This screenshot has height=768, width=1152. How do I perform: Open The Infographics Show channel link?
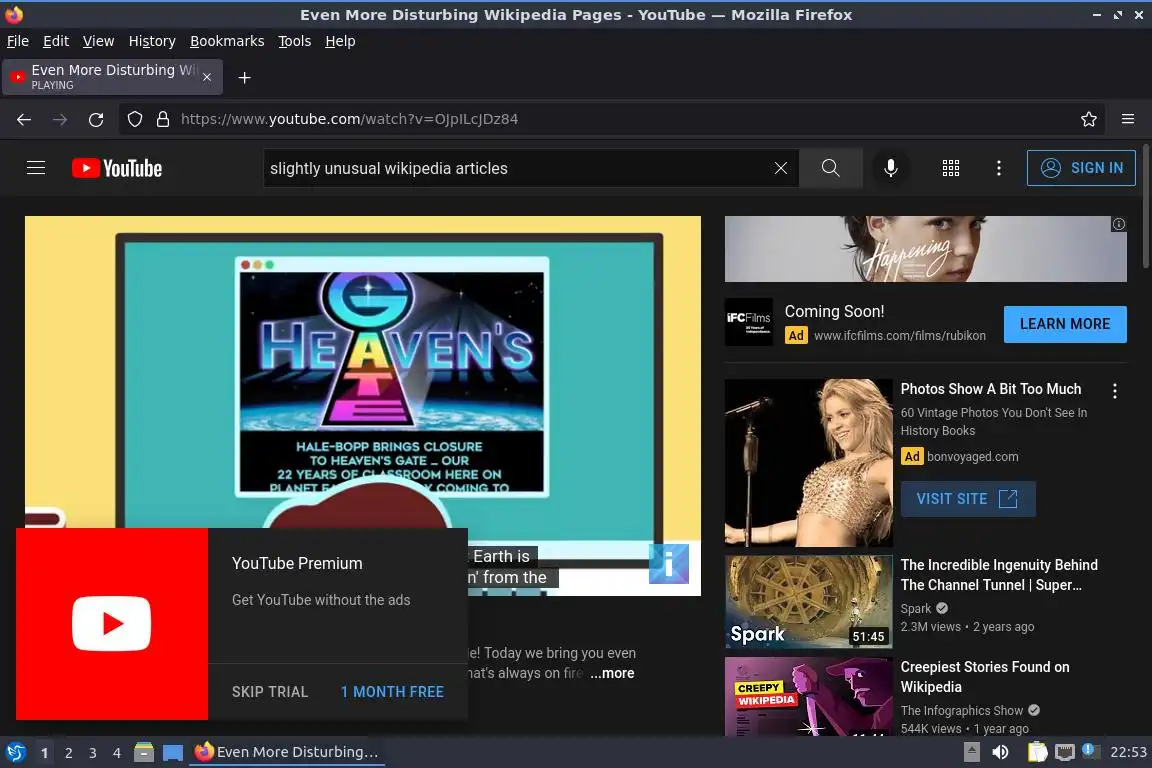(x=962, y=711)
